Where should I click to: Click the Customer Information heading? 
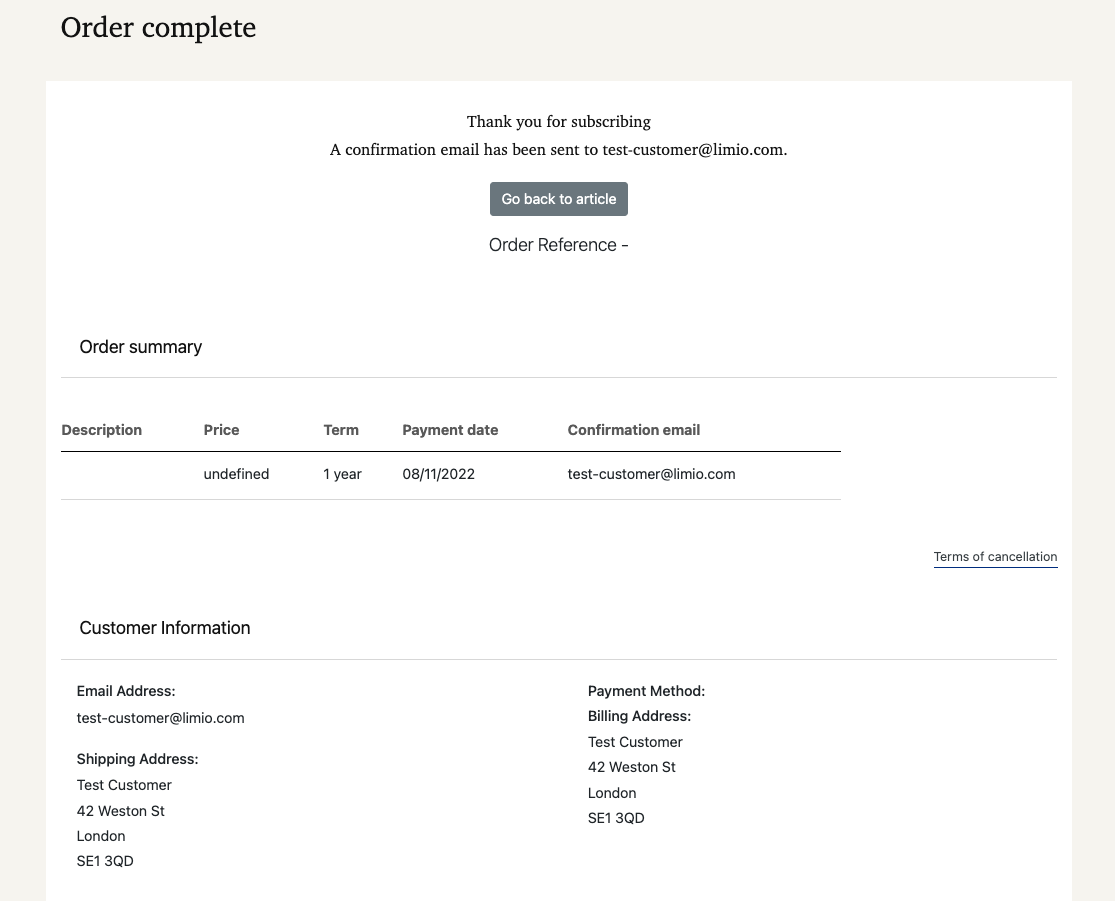coord(165,628)
